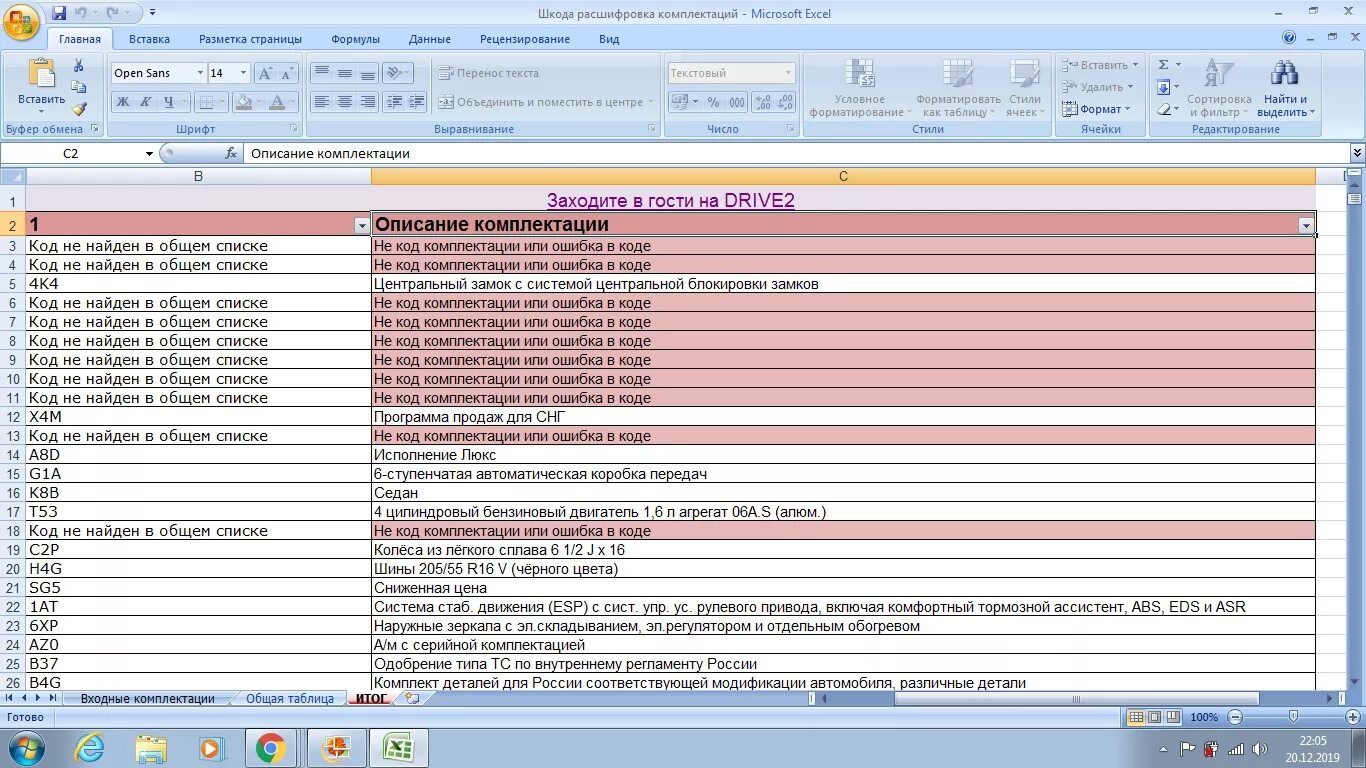1366x768 pixels.
Task: Click the Вставить paste icon
Action: 41,74
